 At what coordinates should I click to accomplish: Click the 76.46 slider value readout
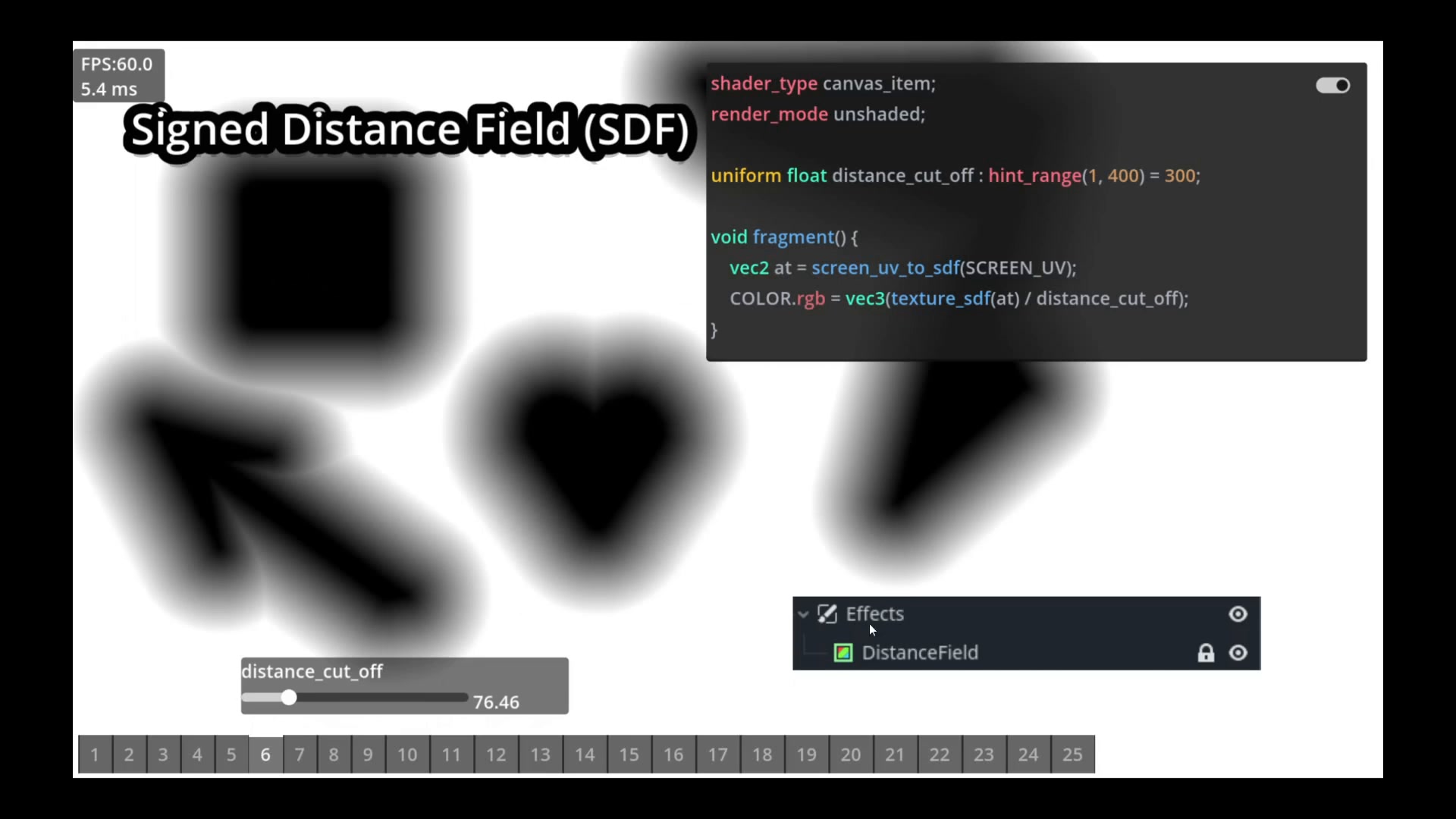click(496, 702)
